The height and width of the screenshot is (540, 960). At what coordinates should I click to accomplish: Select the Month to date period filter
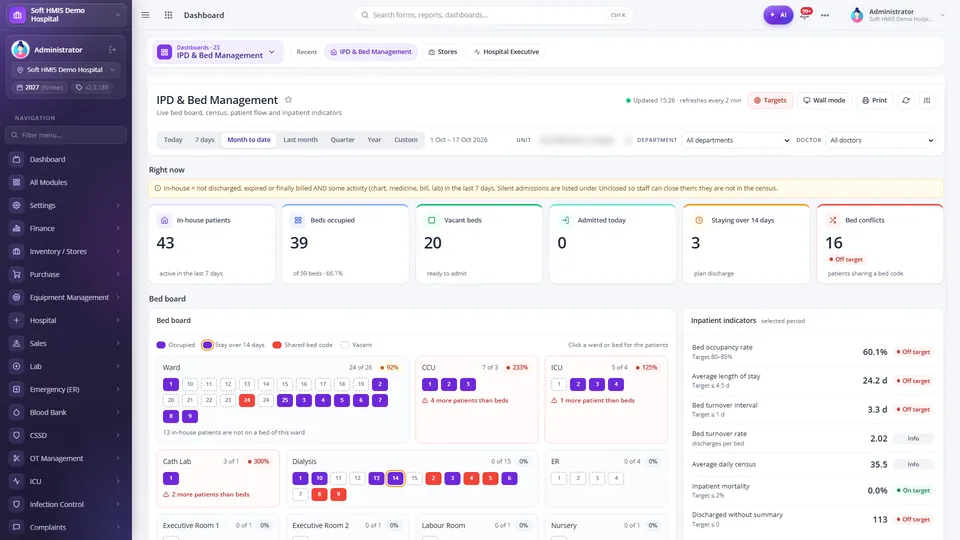pos(249,140)
